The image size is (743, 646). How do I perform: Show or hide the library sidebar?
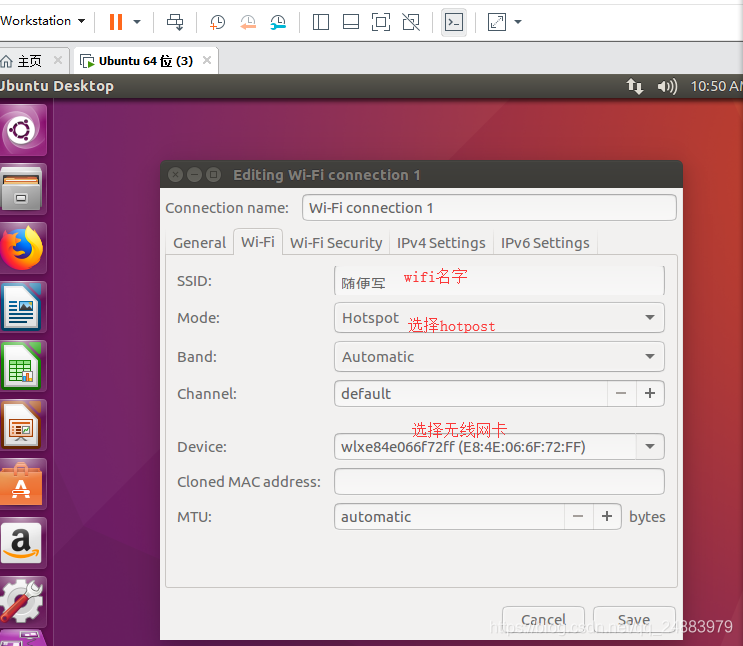click(x=321, y=22)
